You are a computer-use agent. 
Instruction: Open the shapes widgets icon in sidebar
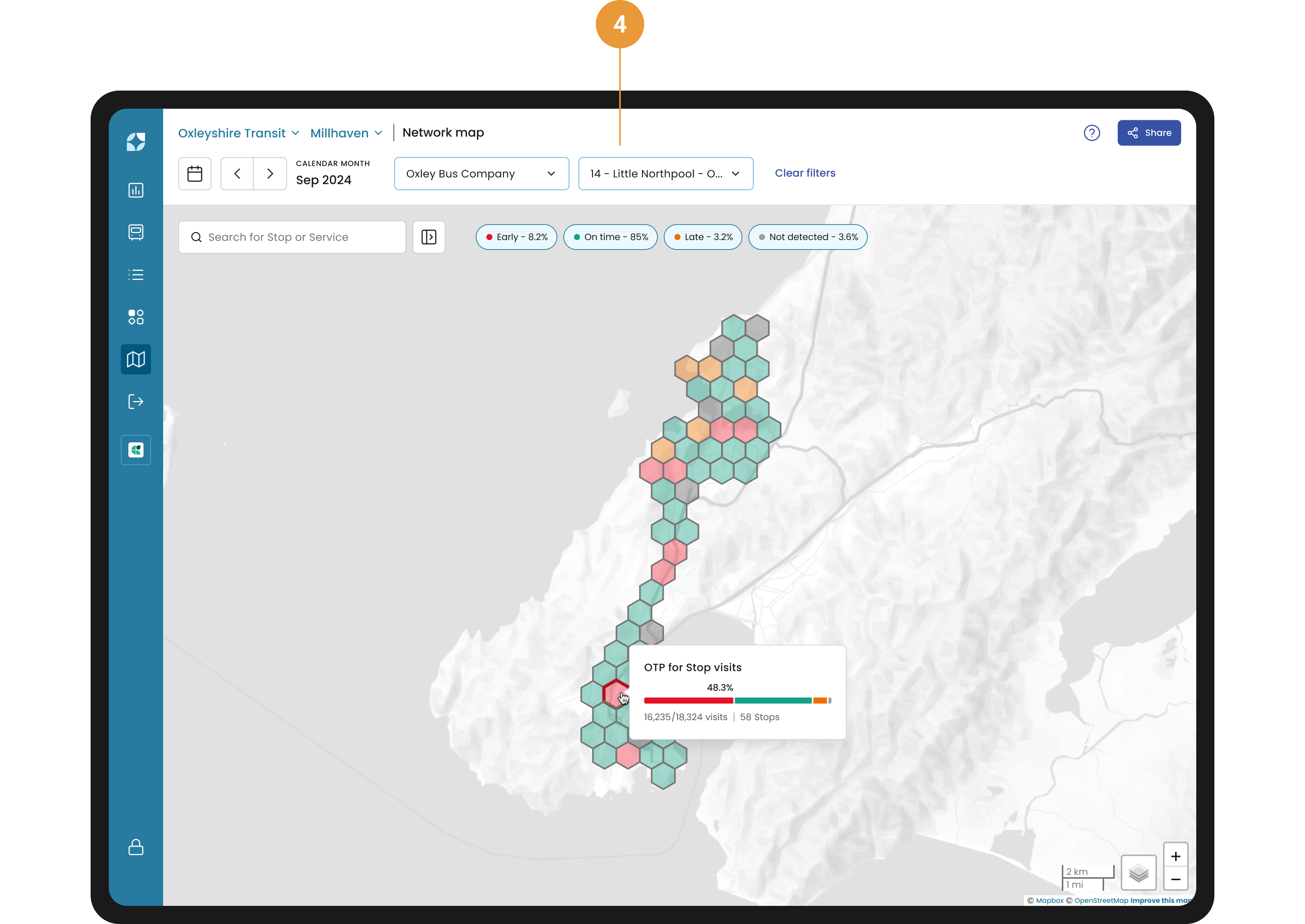[x=135, y=317]
